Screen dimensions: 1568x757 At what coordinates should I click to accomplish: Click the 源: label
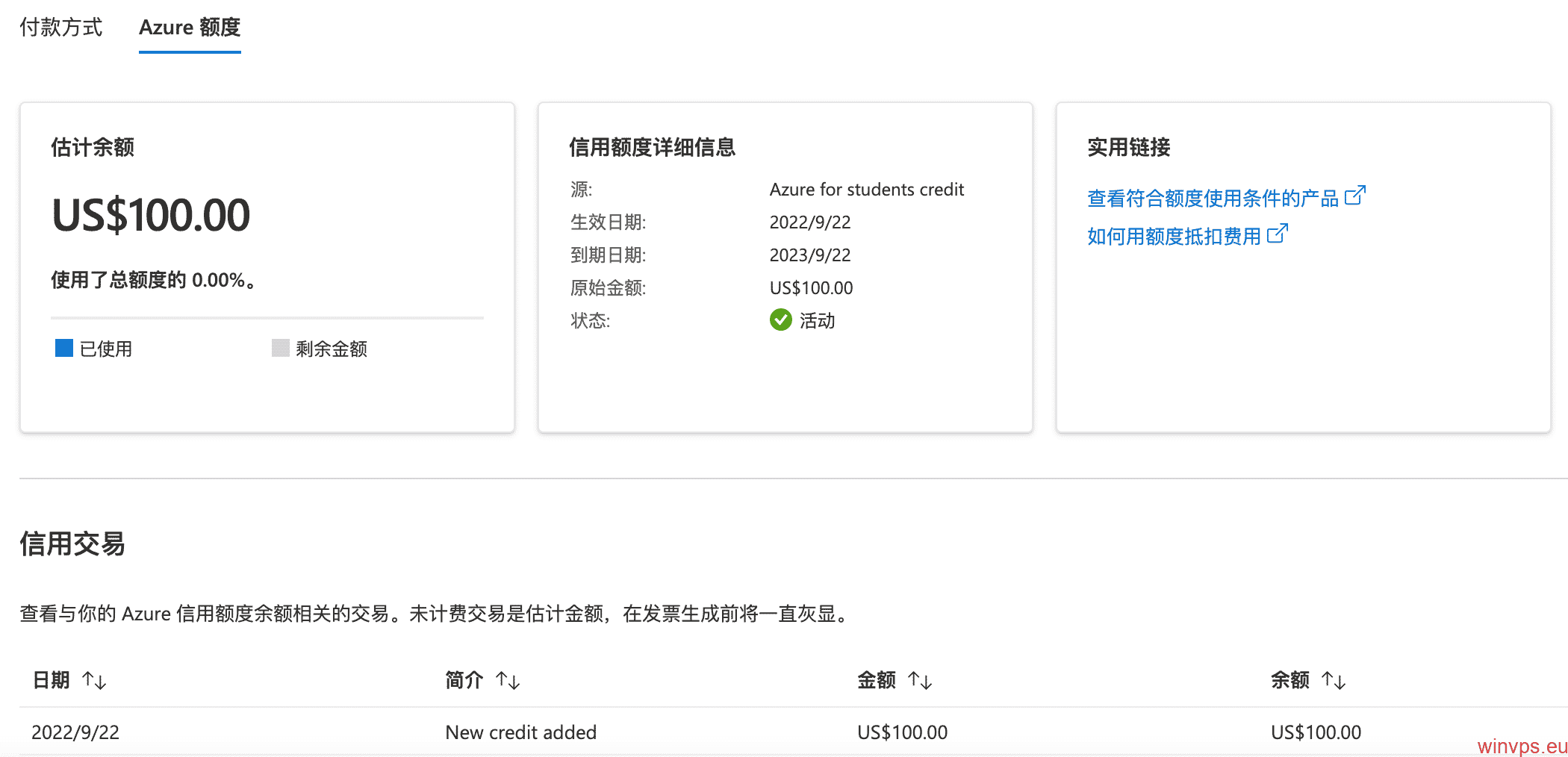pyautogui.click(x=581, y=190)
